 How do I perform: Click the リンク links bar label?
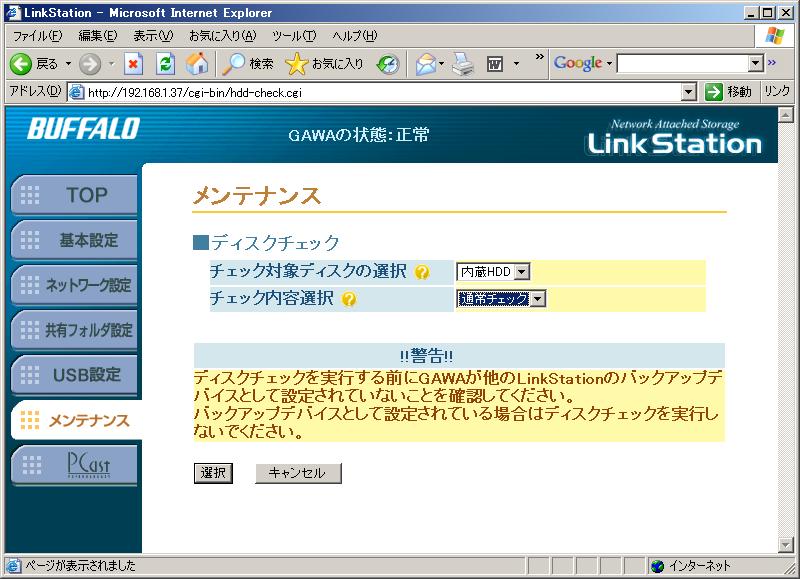(x=777, y=91)
